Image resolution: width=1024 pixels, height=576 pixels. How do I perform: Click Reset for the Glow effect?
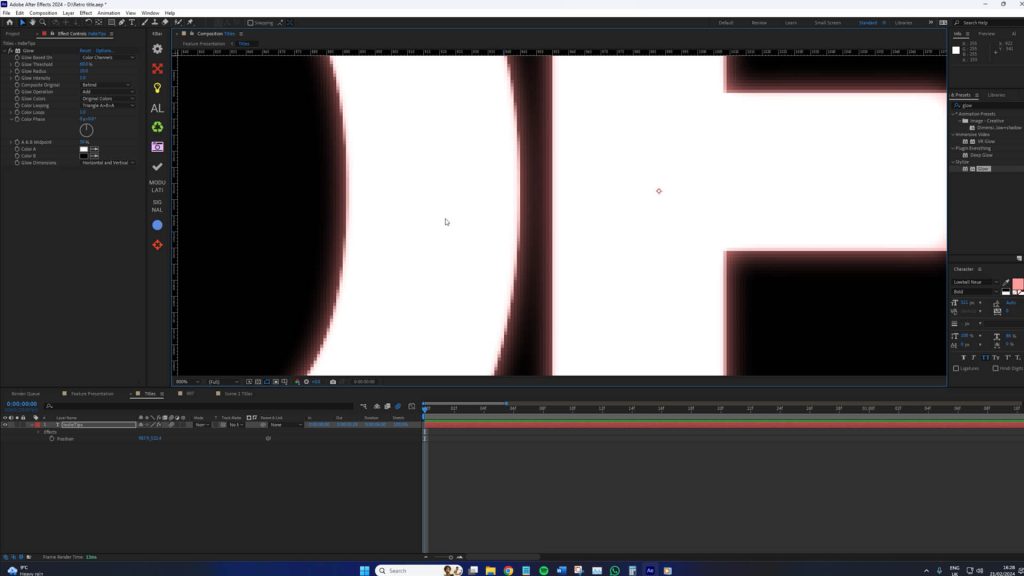pyautogui.click(x=86, y=50)
